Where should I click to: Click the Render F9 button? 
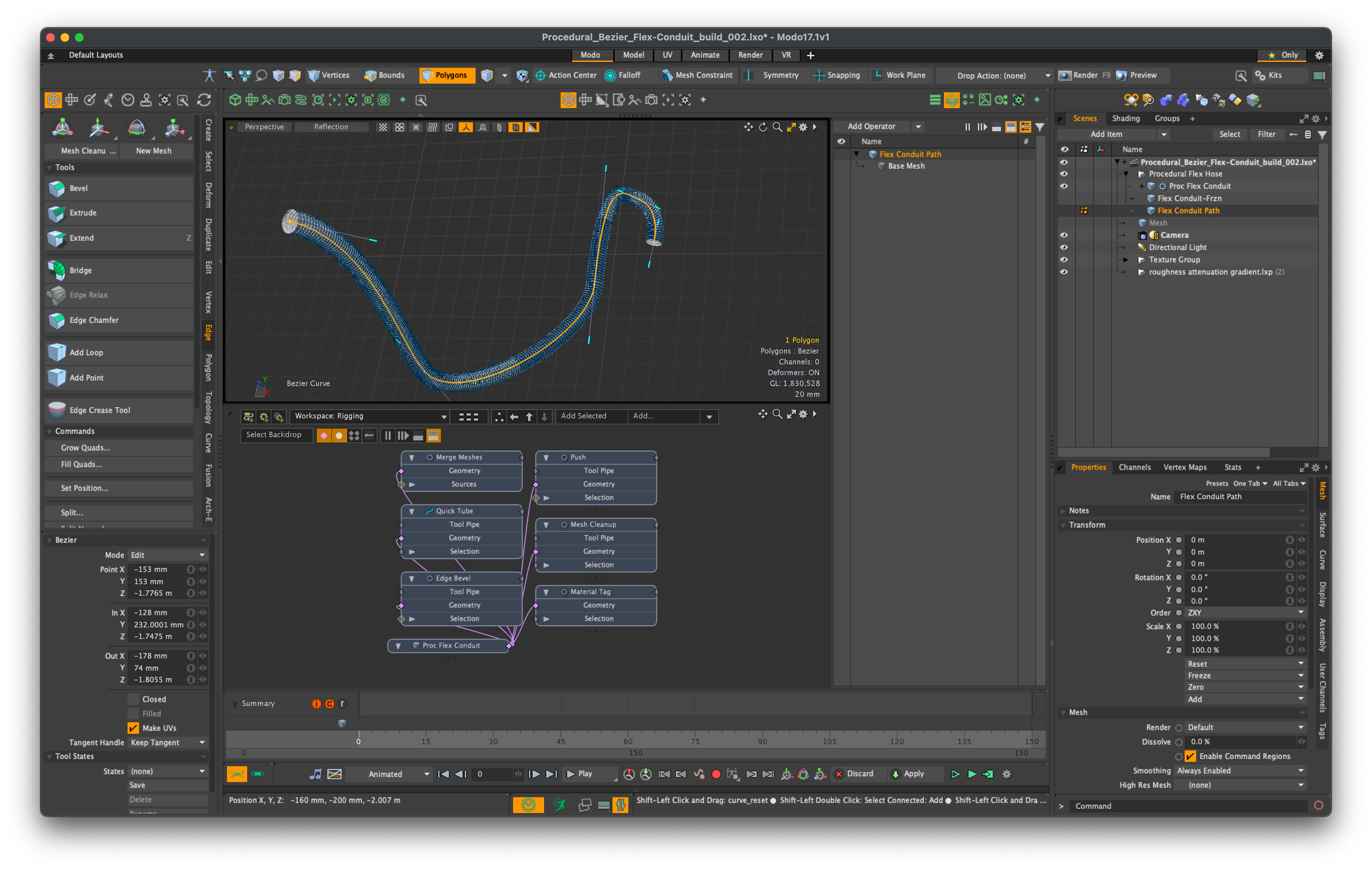[1084, 75]
